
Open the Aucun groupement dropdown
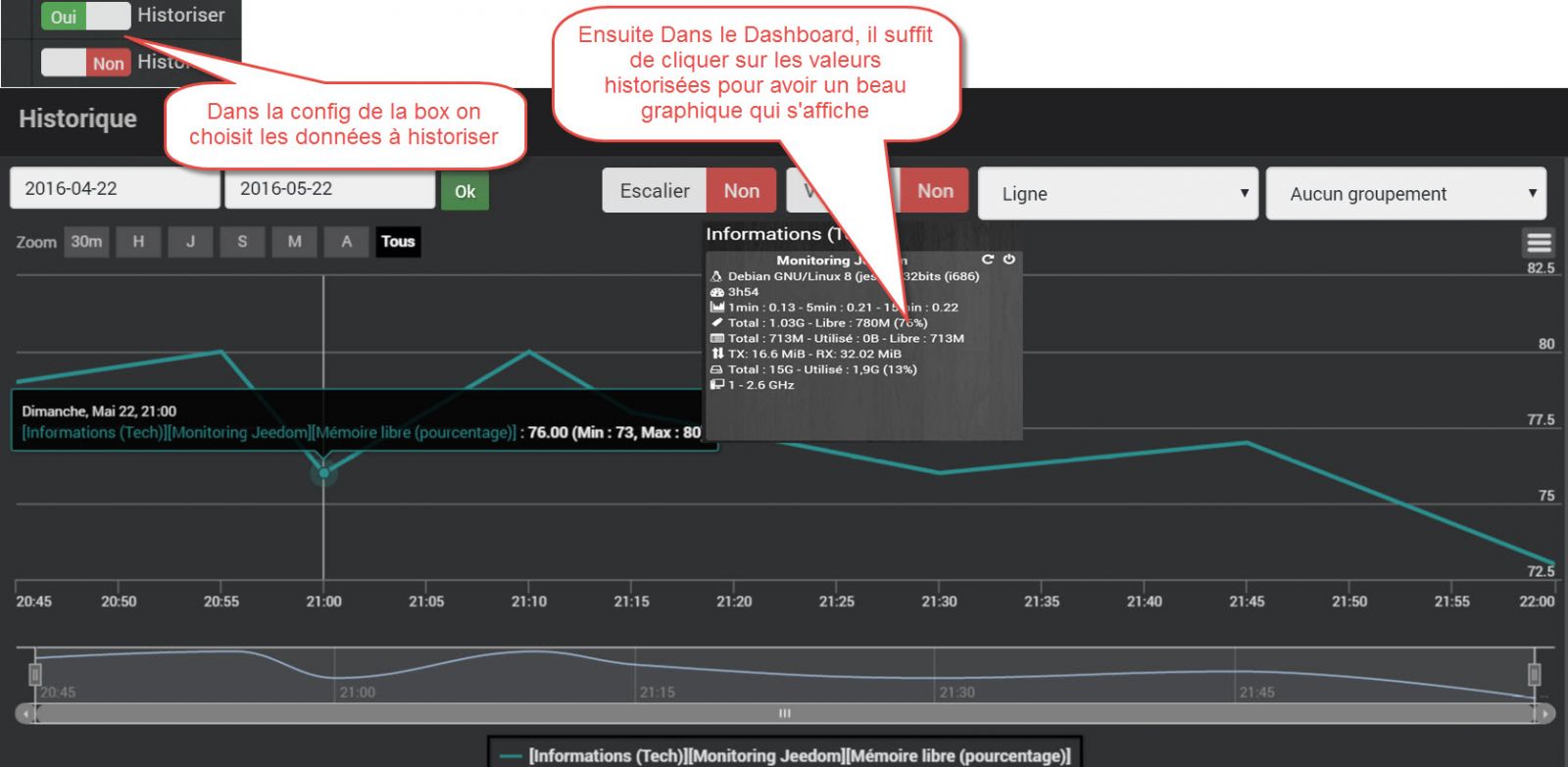click(x=1406, y=193)
